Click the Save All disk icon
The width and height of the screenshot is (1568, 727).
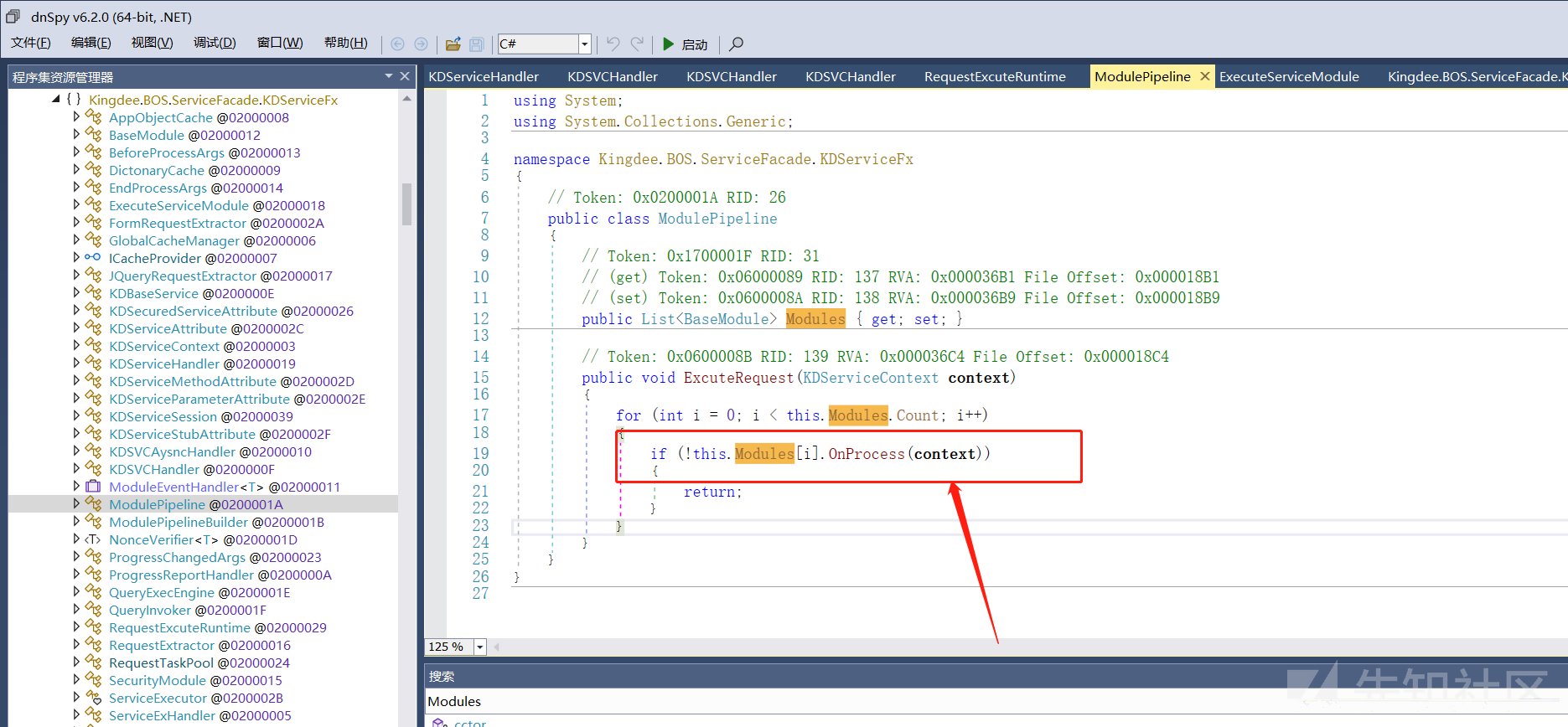(x=476, y=44)
